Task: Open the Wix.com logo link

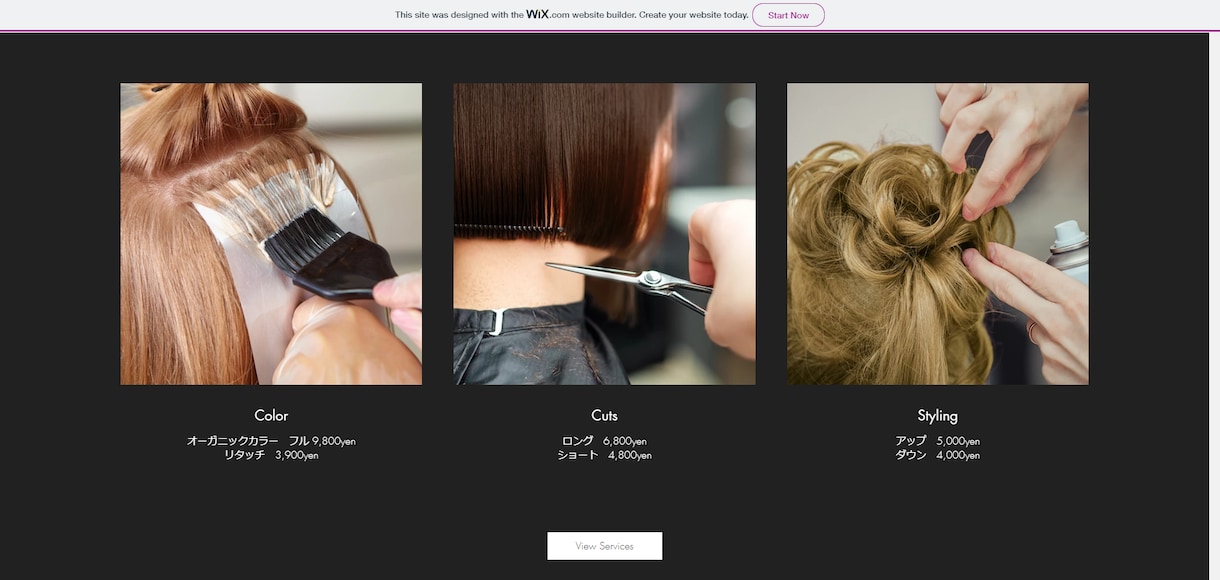Action: (548, 14)
